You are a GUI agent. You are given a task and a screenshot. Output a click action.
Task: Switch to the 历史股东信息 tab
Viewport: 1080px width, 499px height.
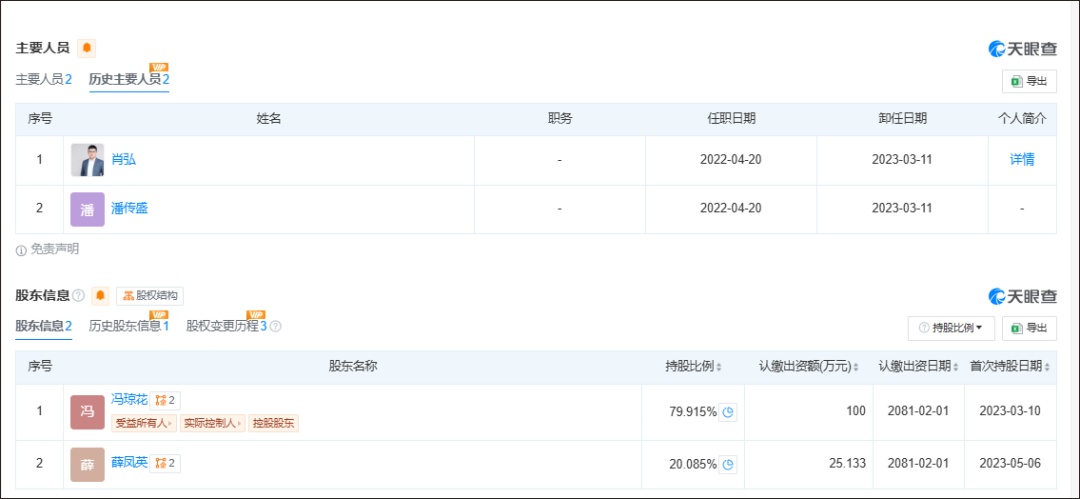(128, 326)
